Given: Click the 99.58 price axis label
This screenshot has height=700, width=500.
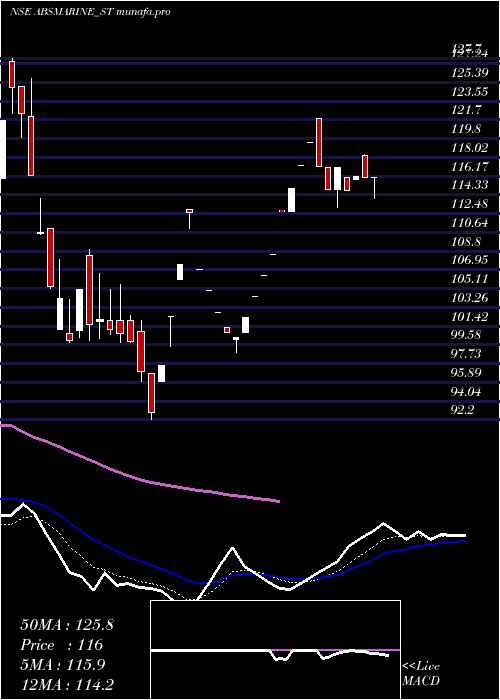Looking at the screenshot, I should pos(468,335).
